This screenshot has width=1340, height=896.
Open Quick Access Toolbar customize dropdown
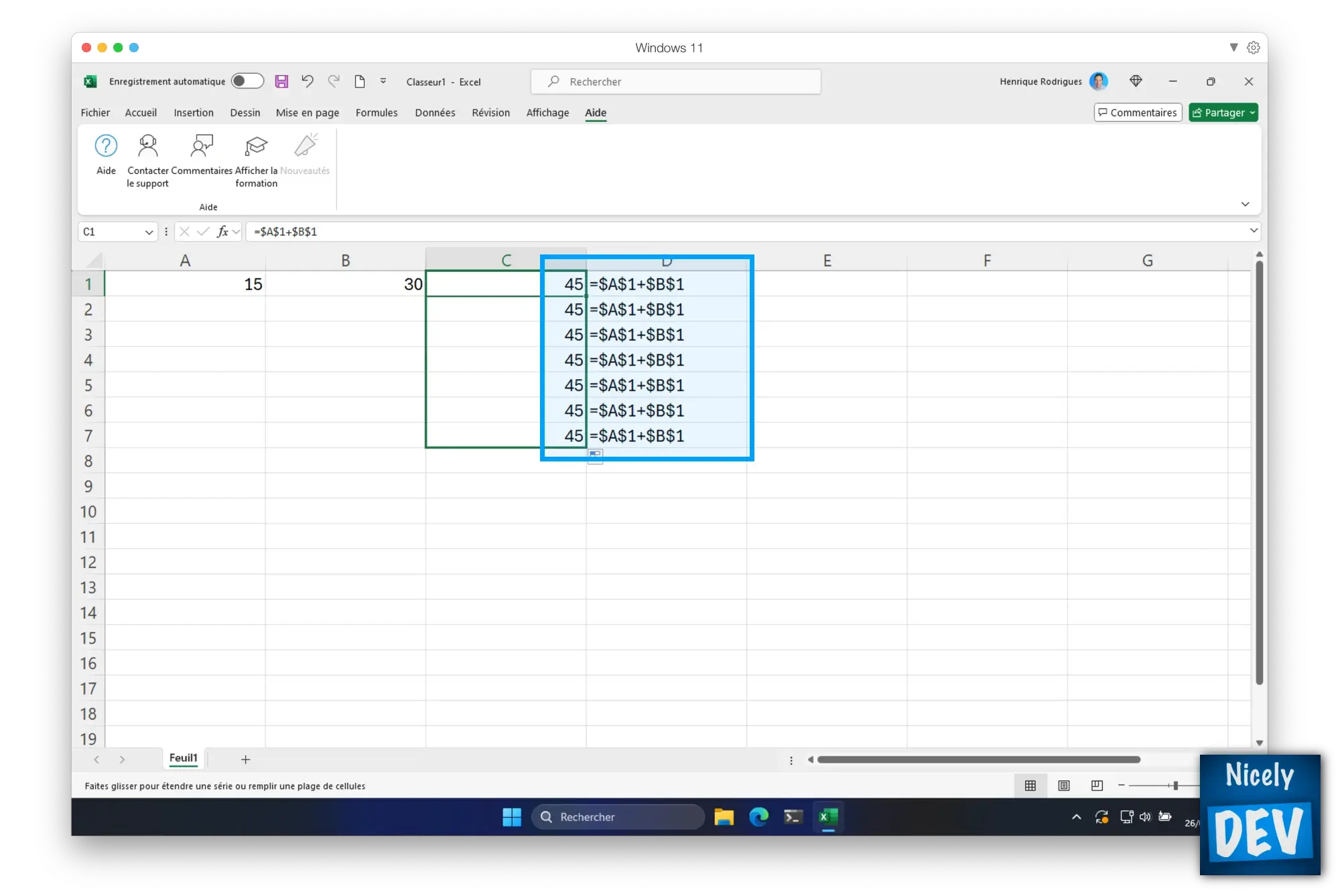pyautogui.click(x=383, y=81)
